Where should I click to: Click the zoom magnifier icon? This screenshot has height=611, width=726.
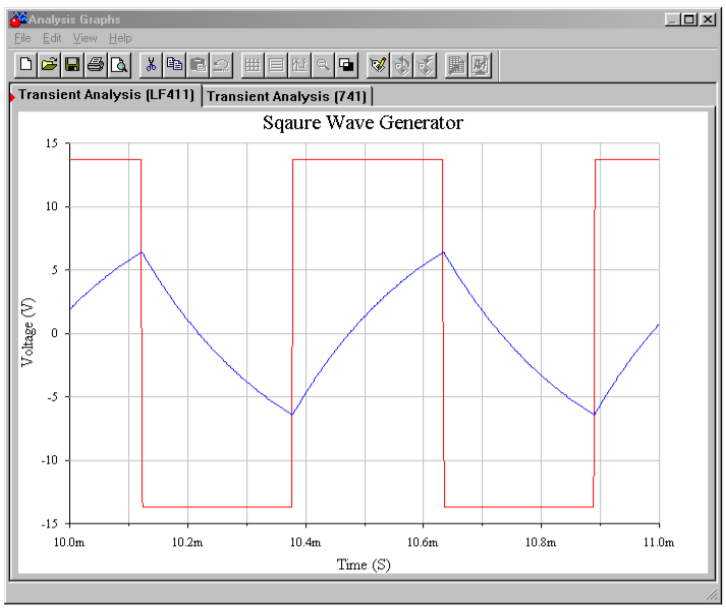[323, 65]
